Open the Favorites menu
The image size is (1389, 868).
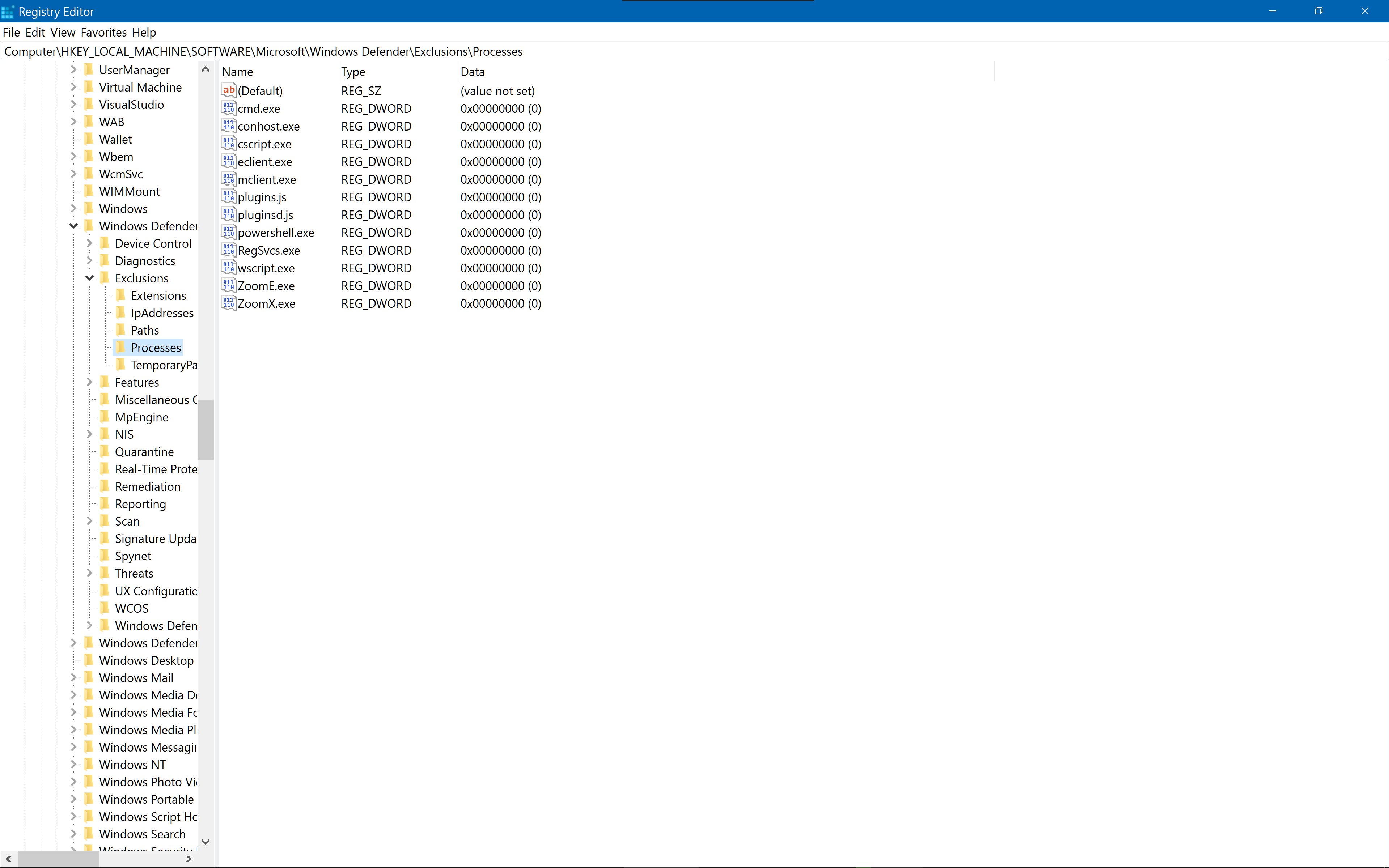point(103,32)
